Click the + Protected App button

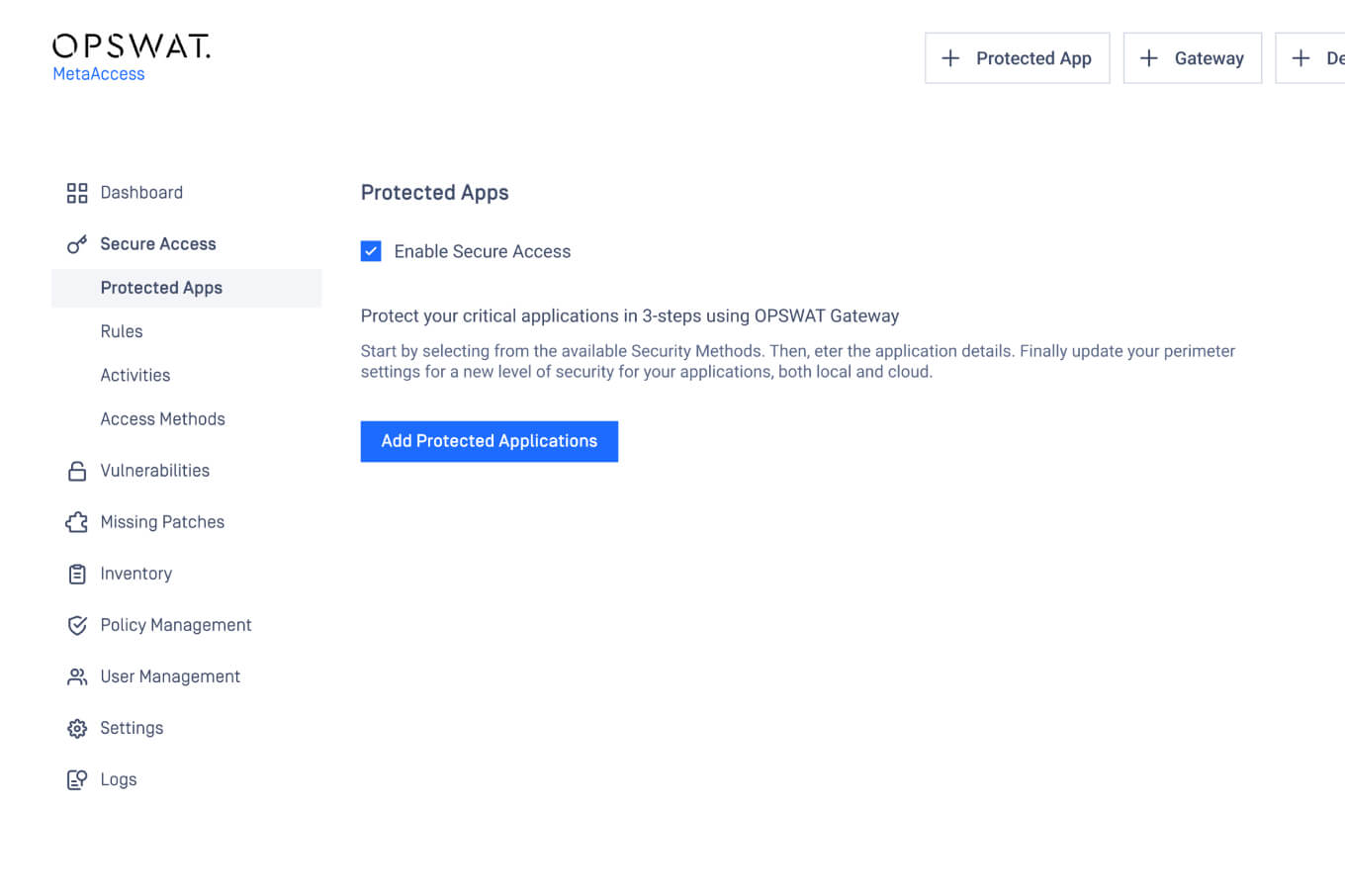1017,58
